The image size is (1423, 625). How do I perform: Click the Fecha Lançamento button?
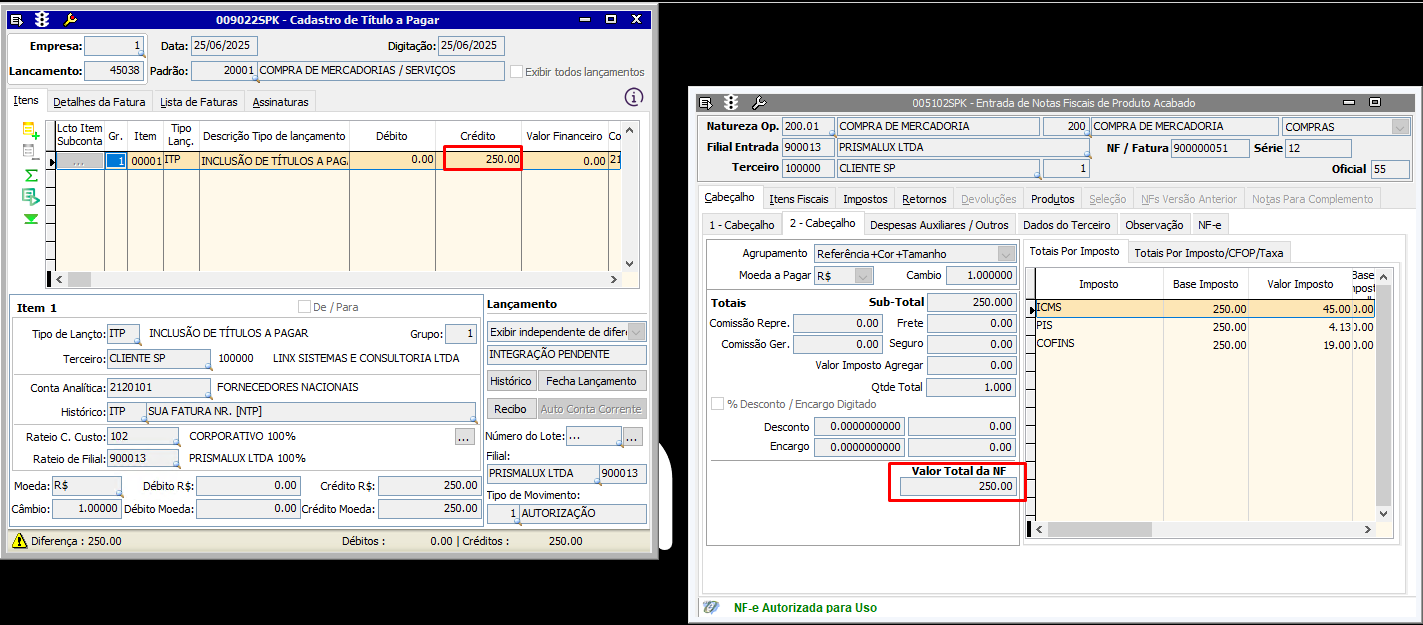[x=592, y=381]
